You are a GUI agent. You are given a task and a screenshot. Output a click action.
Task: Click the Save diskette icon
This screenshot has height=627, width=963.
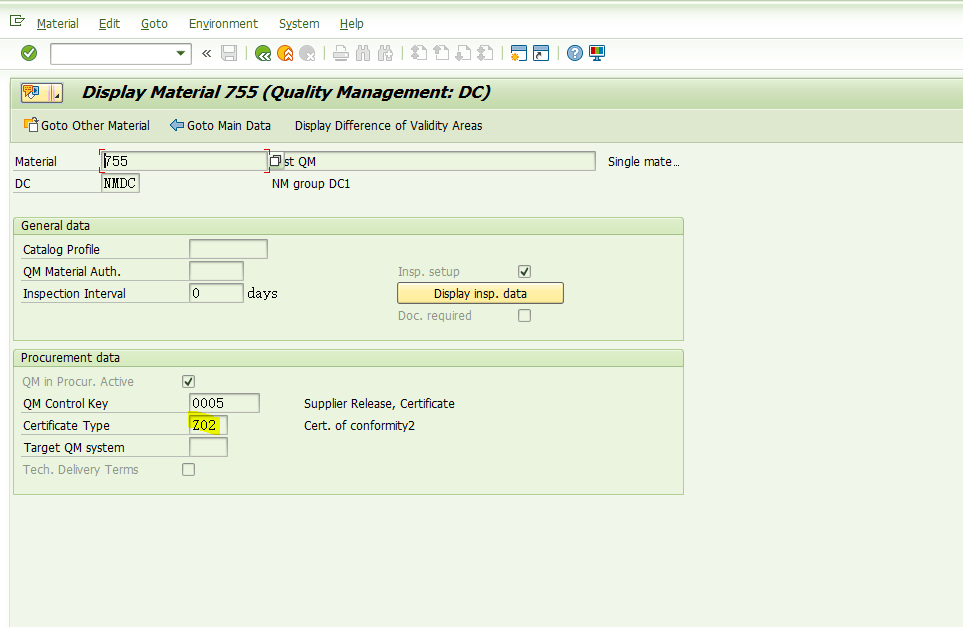tap(229, 54)
